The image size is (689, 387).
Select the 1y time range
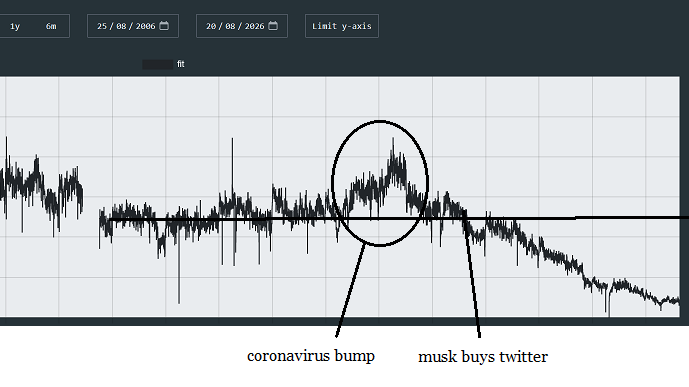[15, 26]
